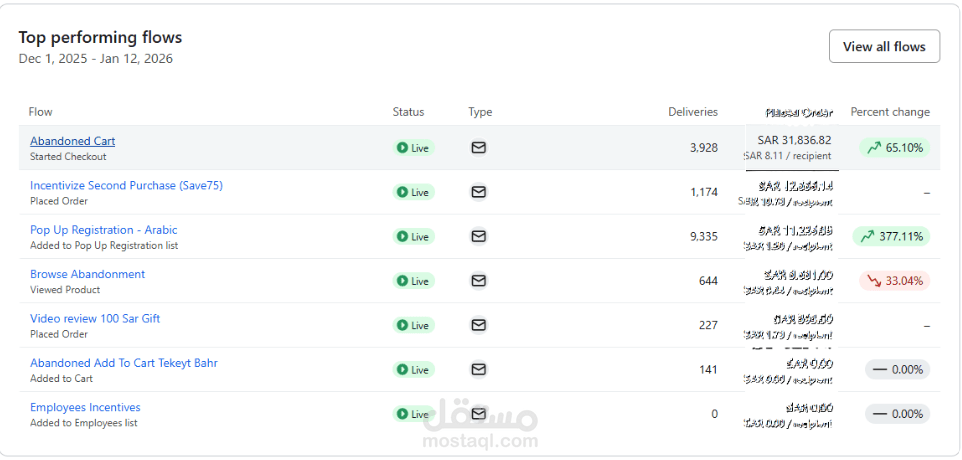Click the 3,928 deliveries value

704,147
